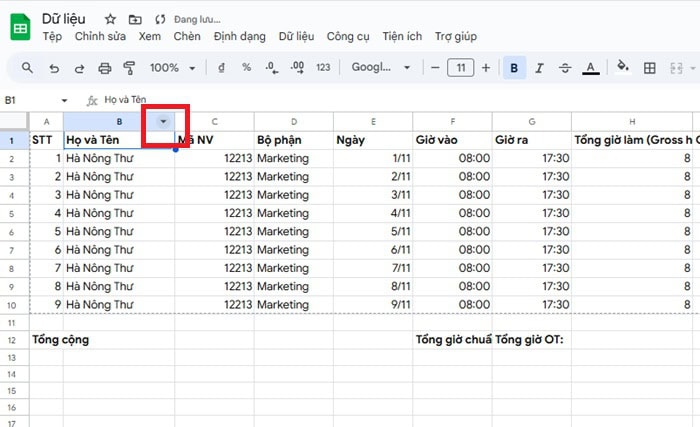The image size is (700, 427).
Task: Open the Dữ liệu menu
Action: 297,37
